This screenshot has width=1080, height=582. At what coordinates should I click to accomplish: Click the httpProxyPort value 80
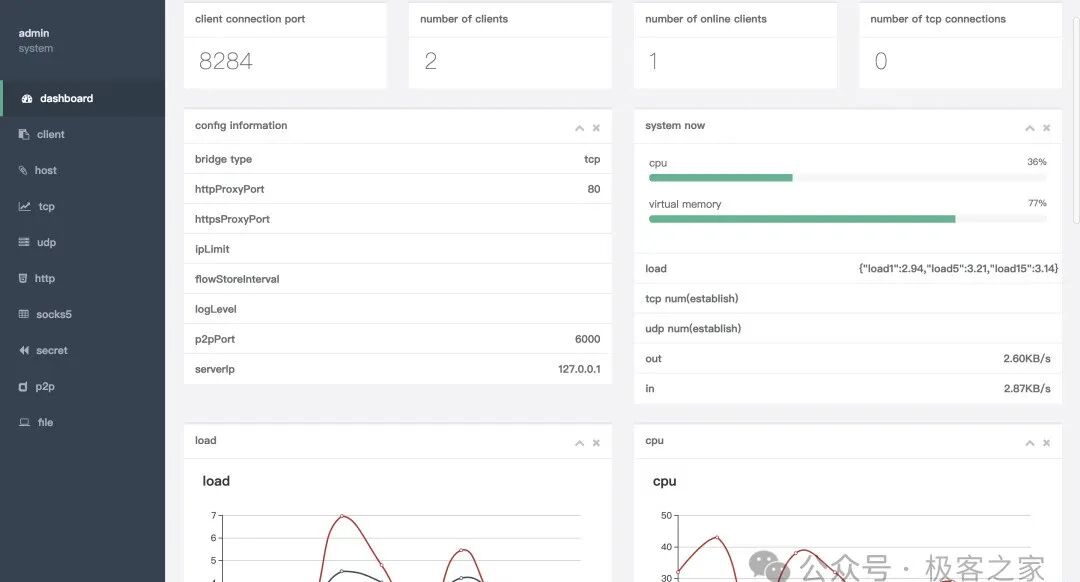coord(594,189)
